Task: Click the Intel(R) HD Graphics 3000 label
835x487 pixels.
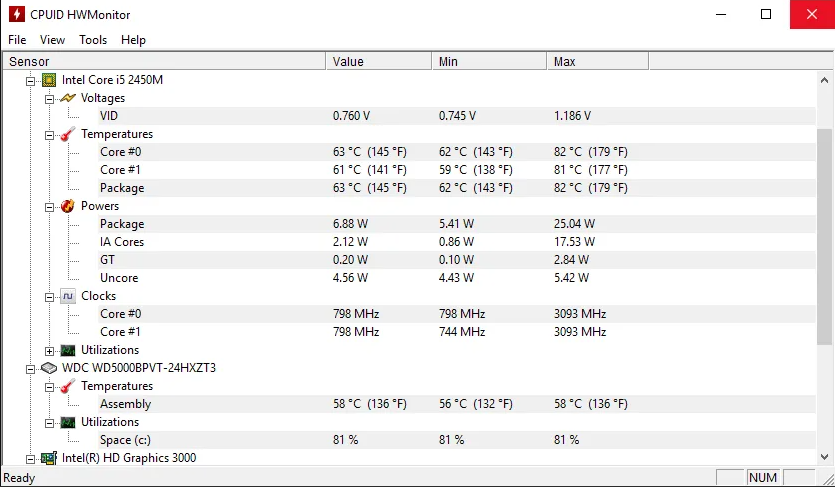Action: pos(129,458)
